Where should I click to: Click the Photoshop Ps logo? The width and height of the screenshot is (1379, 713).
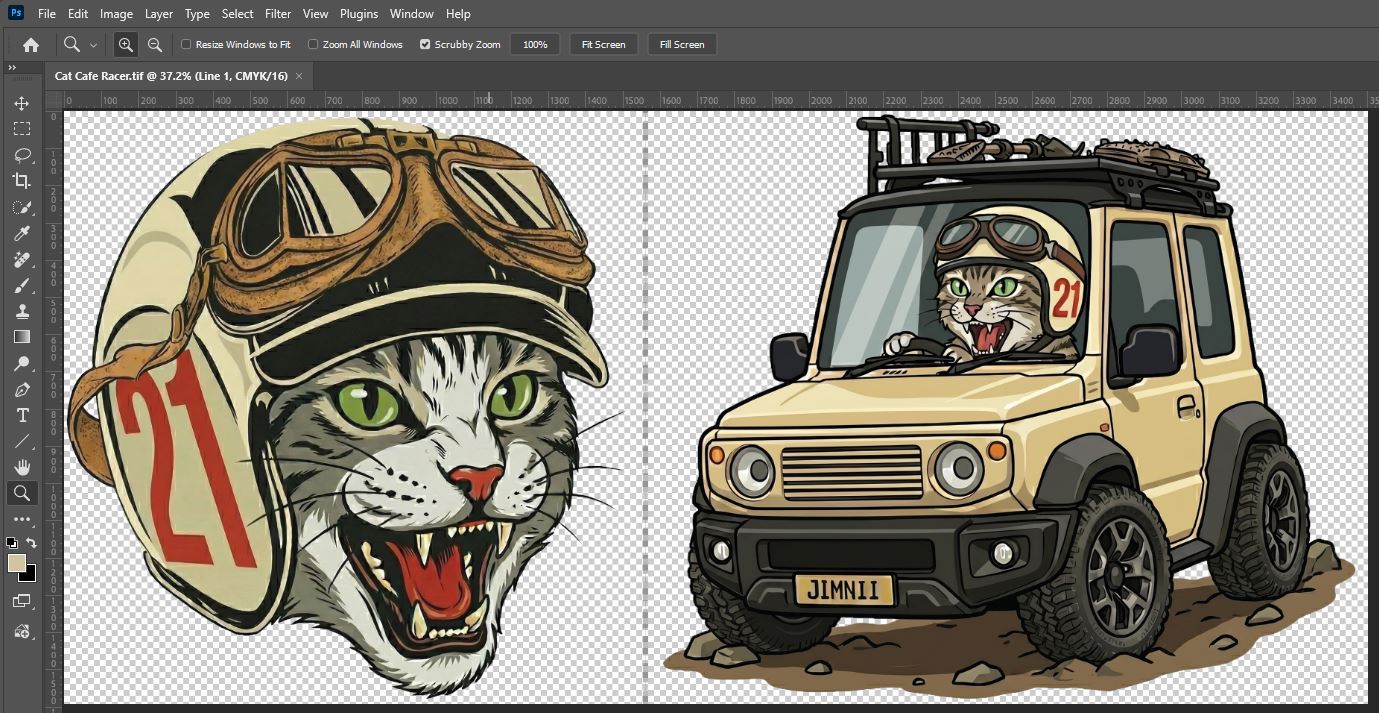click(14, 13)
